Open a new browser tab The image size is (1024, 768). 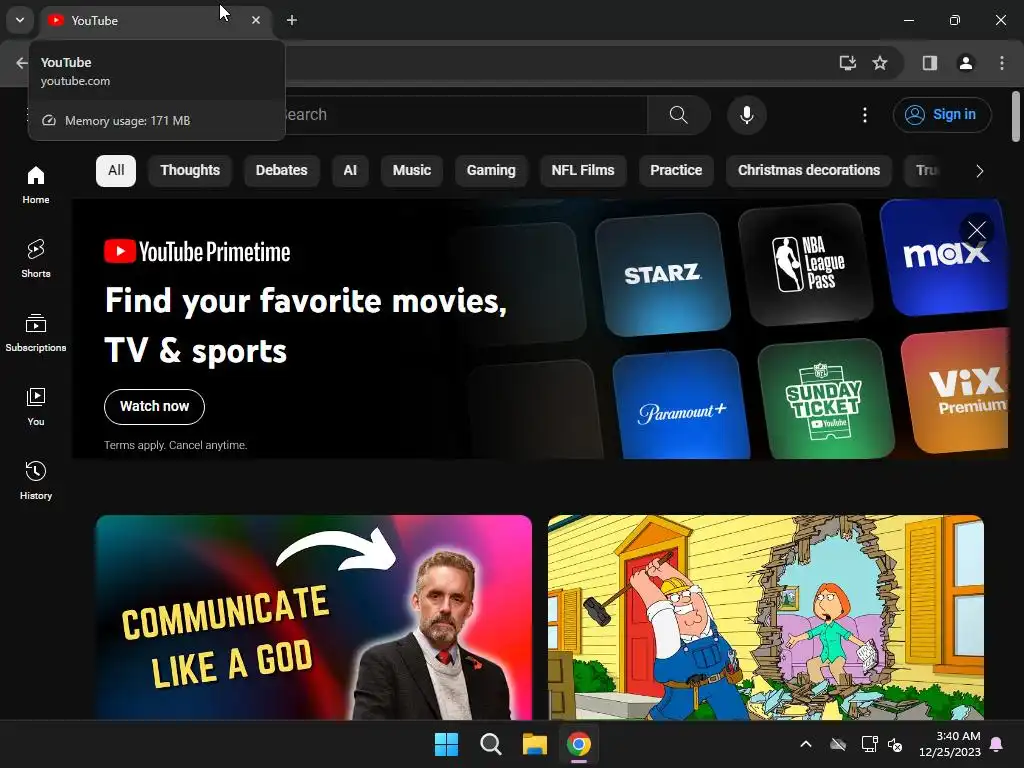pos(292,20)
